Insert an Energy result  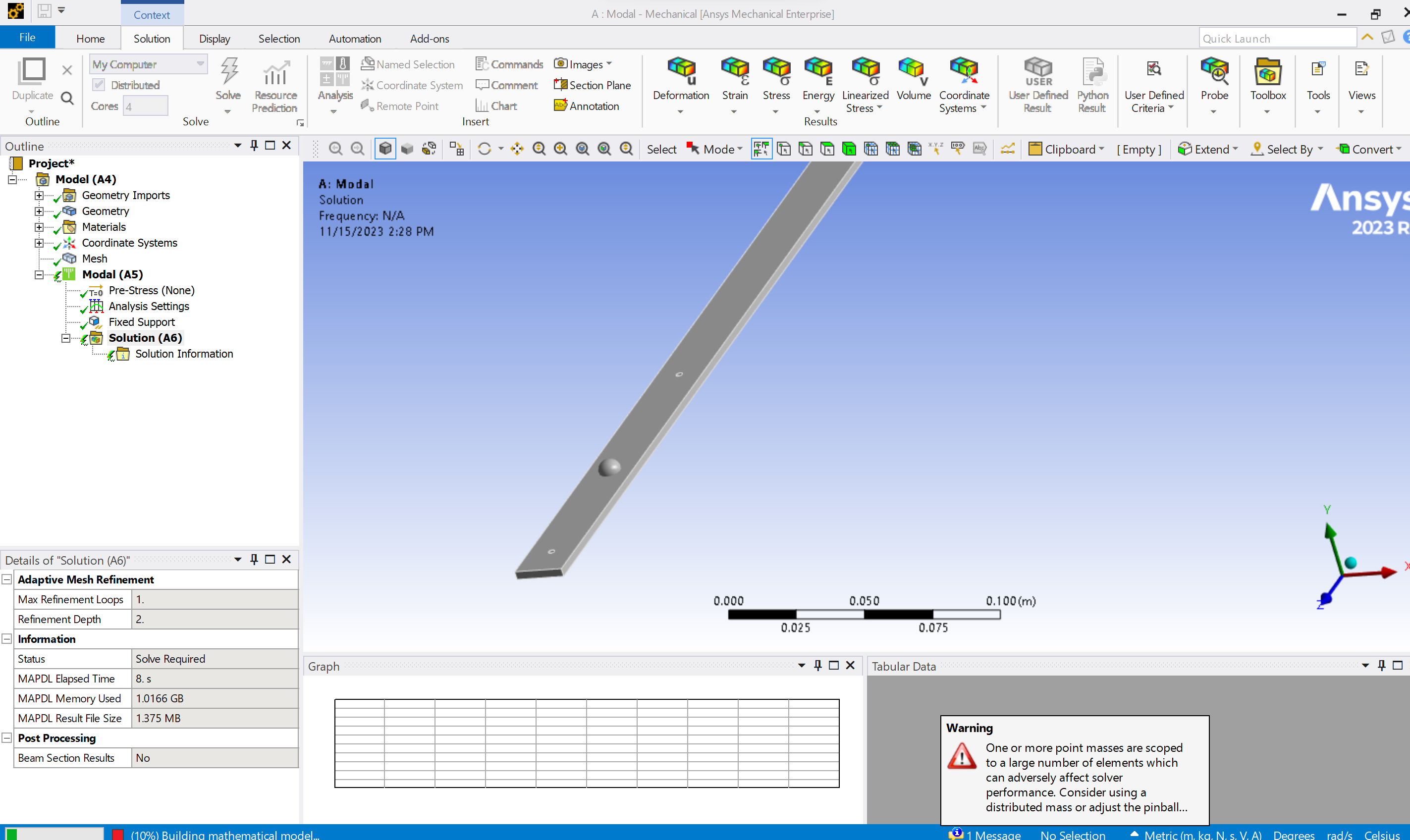pyautogui.click(x=818, y=85)
